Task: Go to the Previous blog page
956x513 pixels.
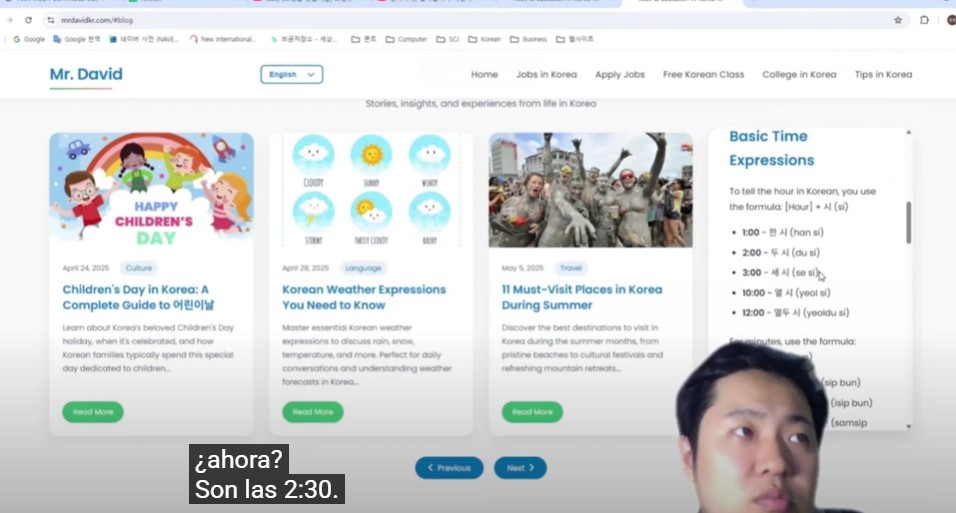Action: pos(449,468)
